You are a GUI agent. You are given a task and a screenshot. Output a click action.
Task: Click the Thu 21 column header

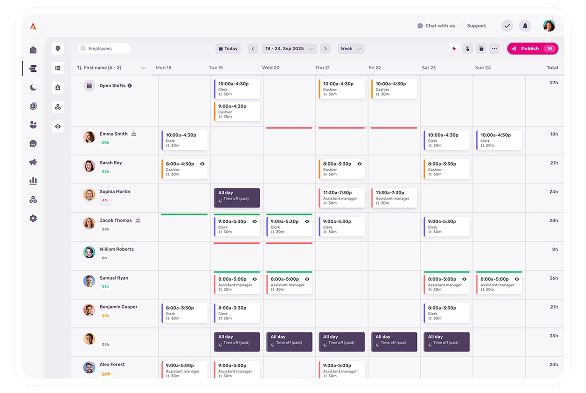pyautogui.click(x=322, y=68)
